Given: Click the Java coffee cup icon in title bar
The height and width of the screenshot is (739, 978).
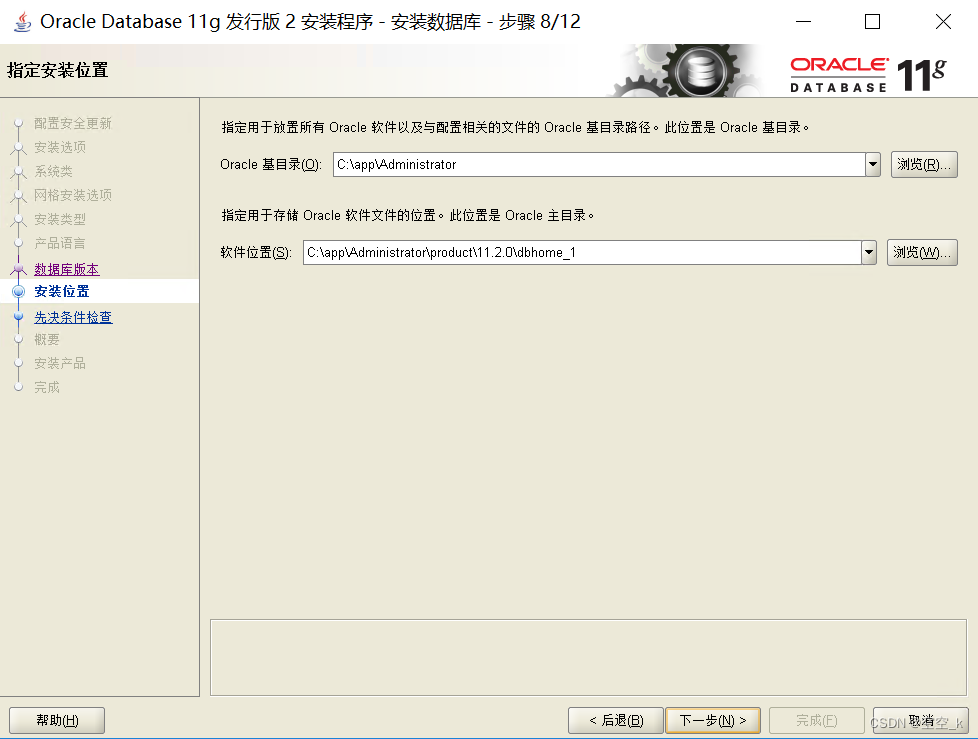Looking at the screenshot, I should [x=21, y=20].
